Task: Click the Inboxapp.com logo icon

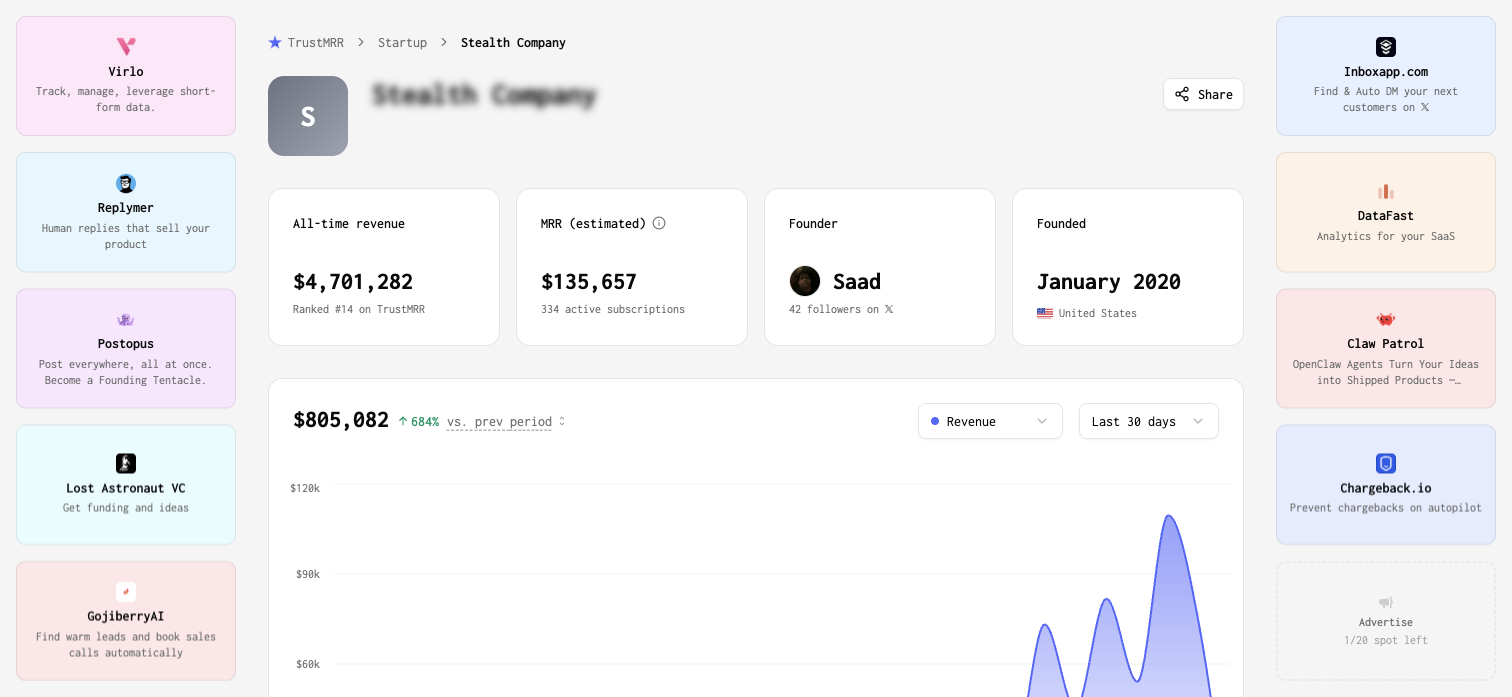Action: (1386, 47)
